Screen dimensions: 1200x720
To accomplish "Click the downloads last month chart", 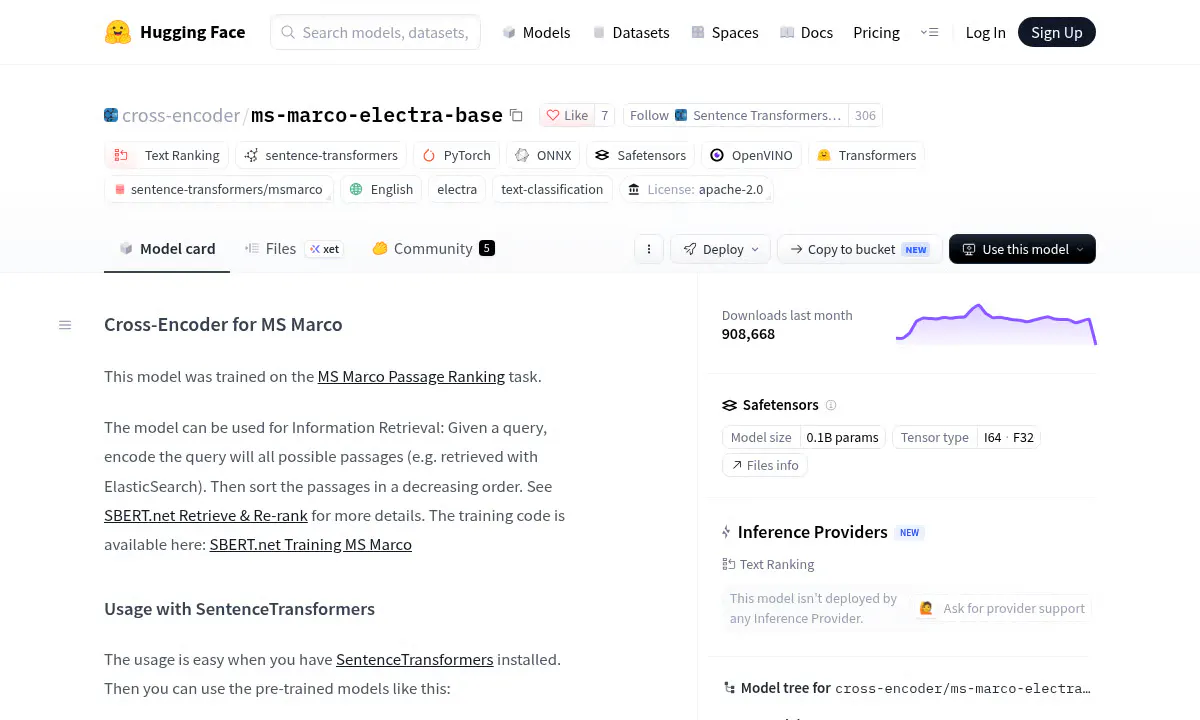I will pyautogui.click(x=996, y=324).
